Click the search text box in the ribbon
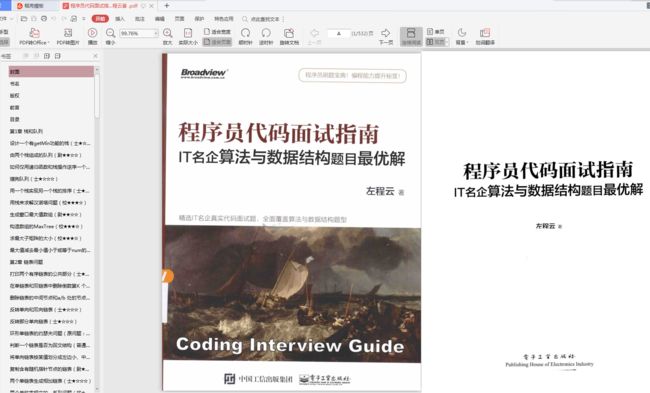This screenshot has width=650, height=393. coord(264,19)
